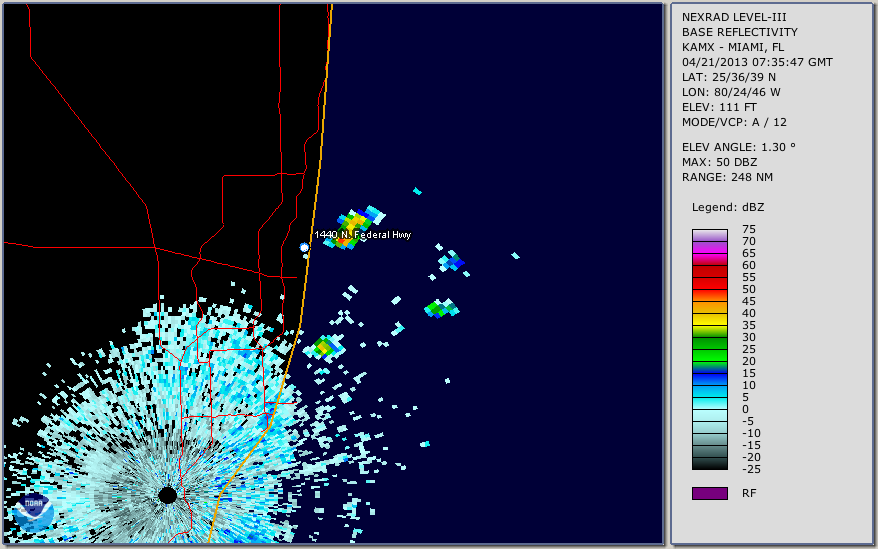Click the negative 25 legend value
The width and height of the screenshot is (878, 549).
(751, 469)
